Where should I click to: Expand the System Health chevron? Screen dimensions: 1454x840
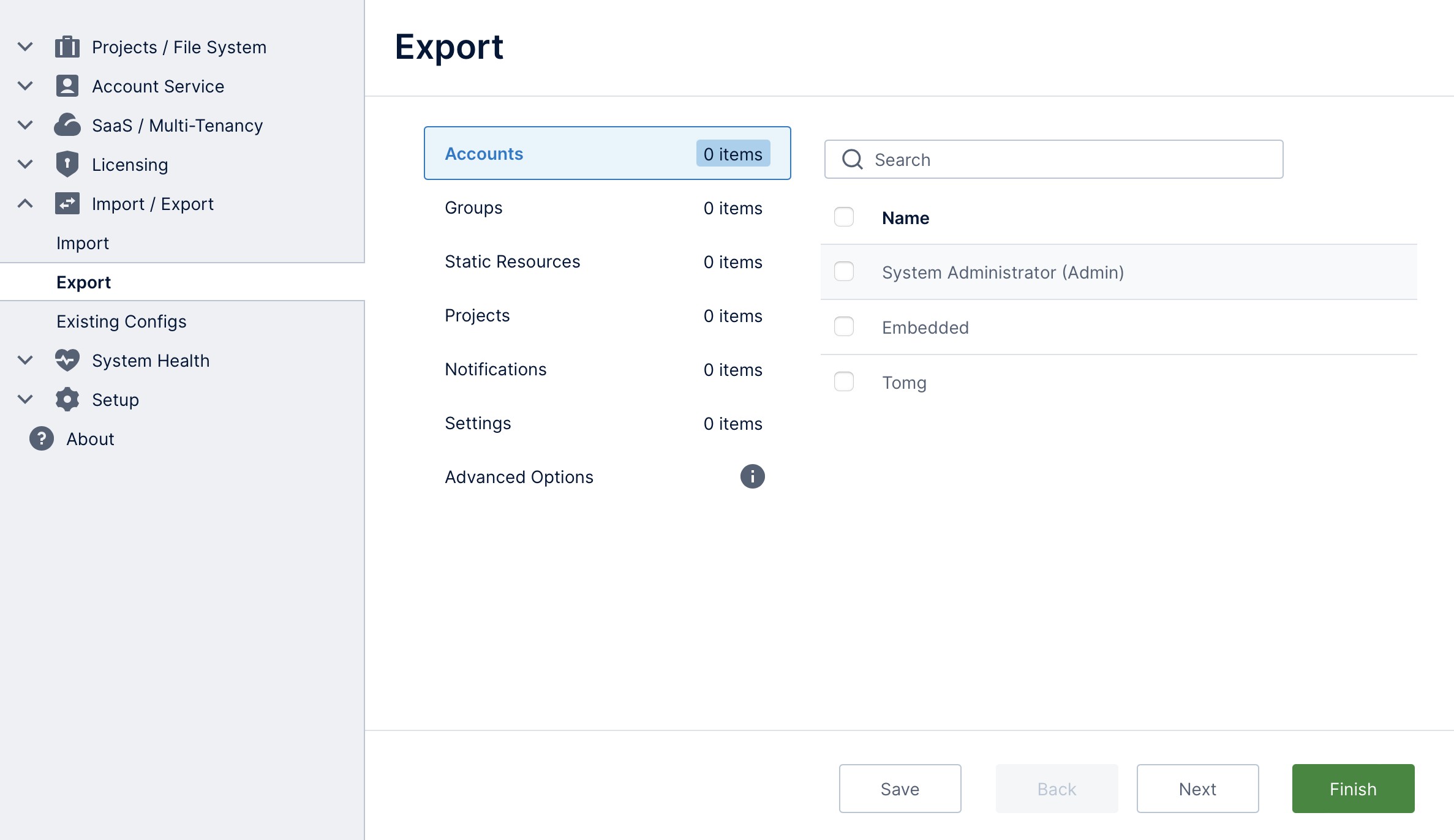[25, 360]
